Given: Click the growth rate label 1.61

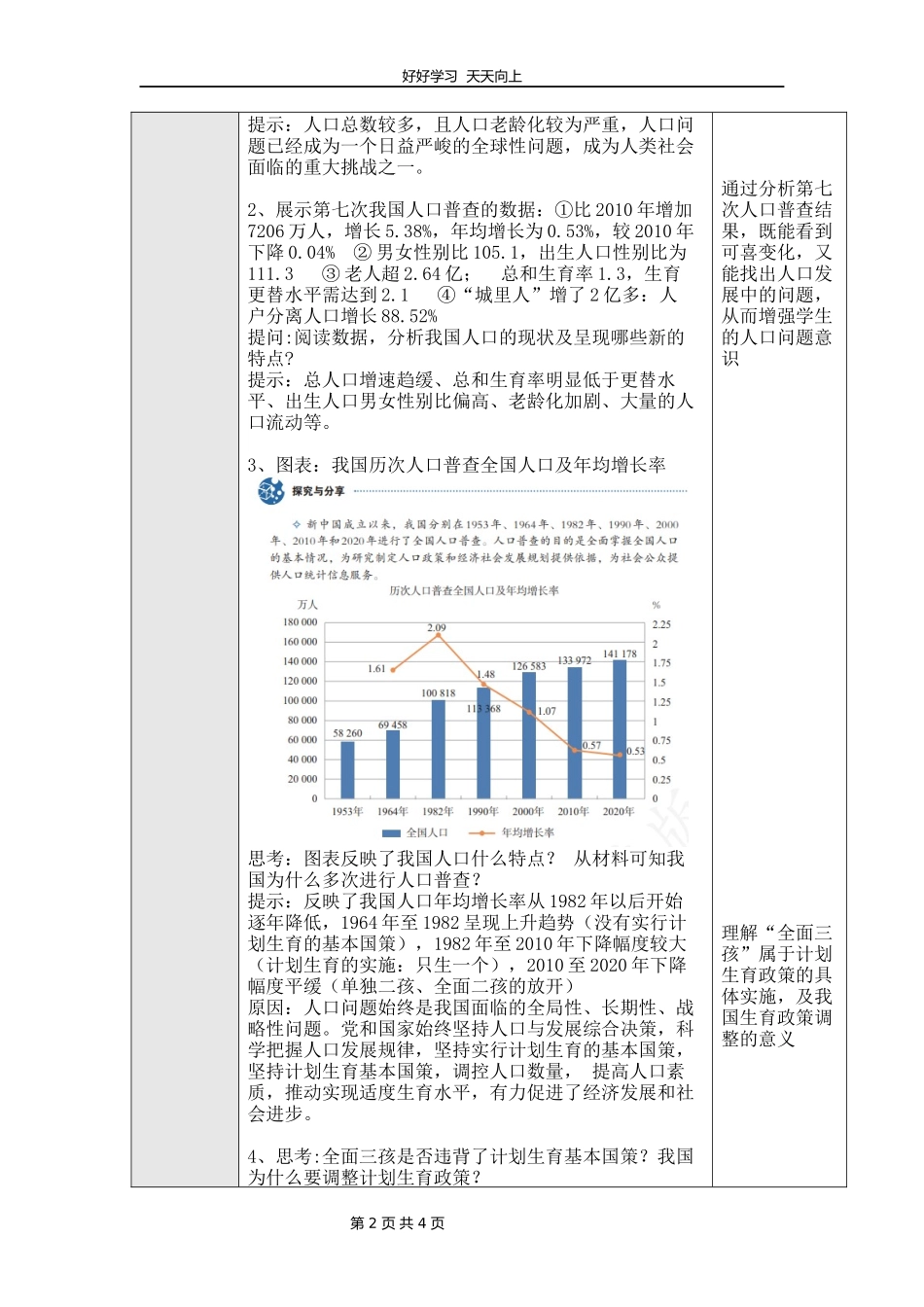Looking at the screenshot, I should coord(377,669).
